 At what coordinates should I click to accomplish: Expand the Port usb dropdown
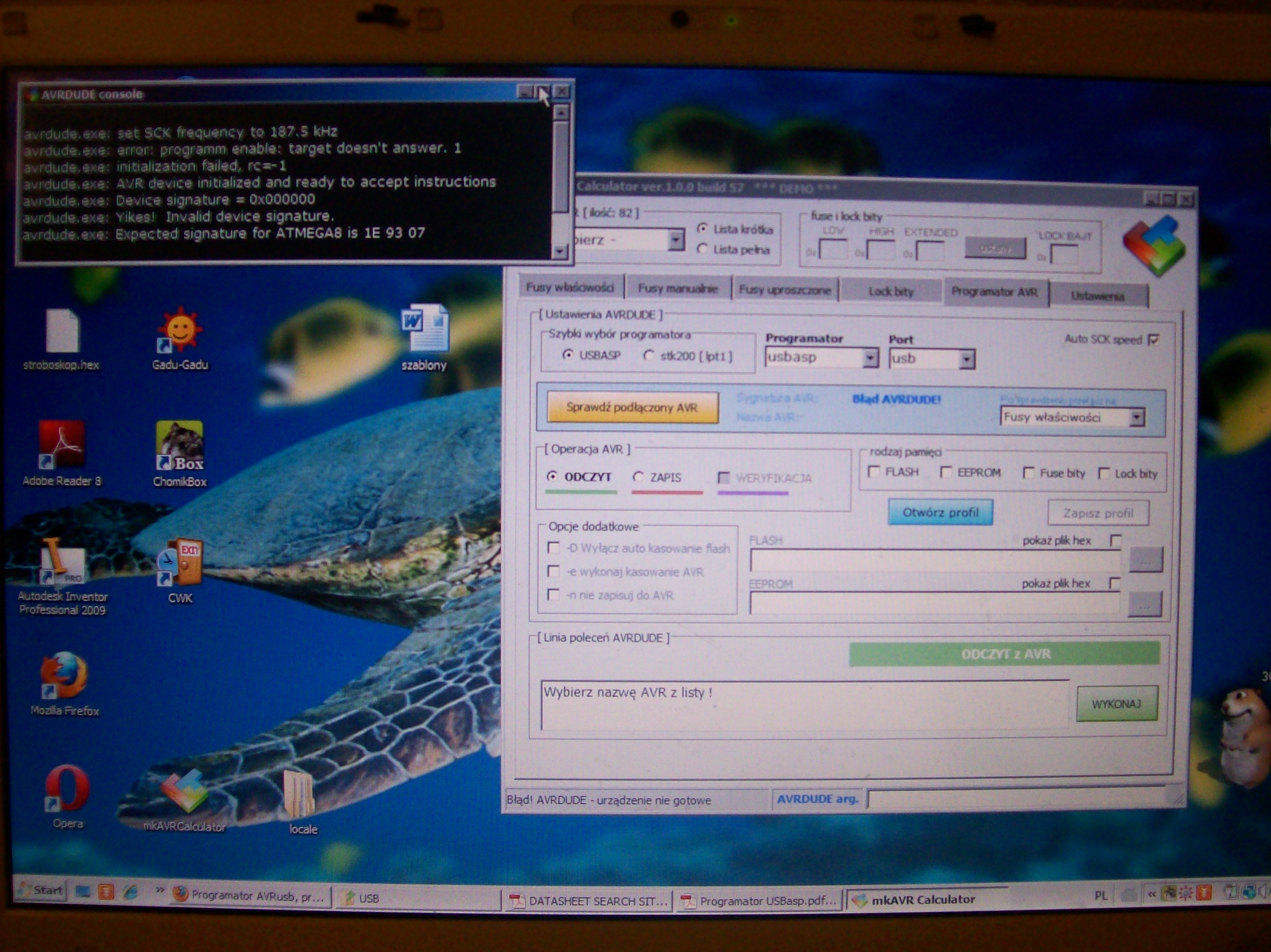click(967, 360)
